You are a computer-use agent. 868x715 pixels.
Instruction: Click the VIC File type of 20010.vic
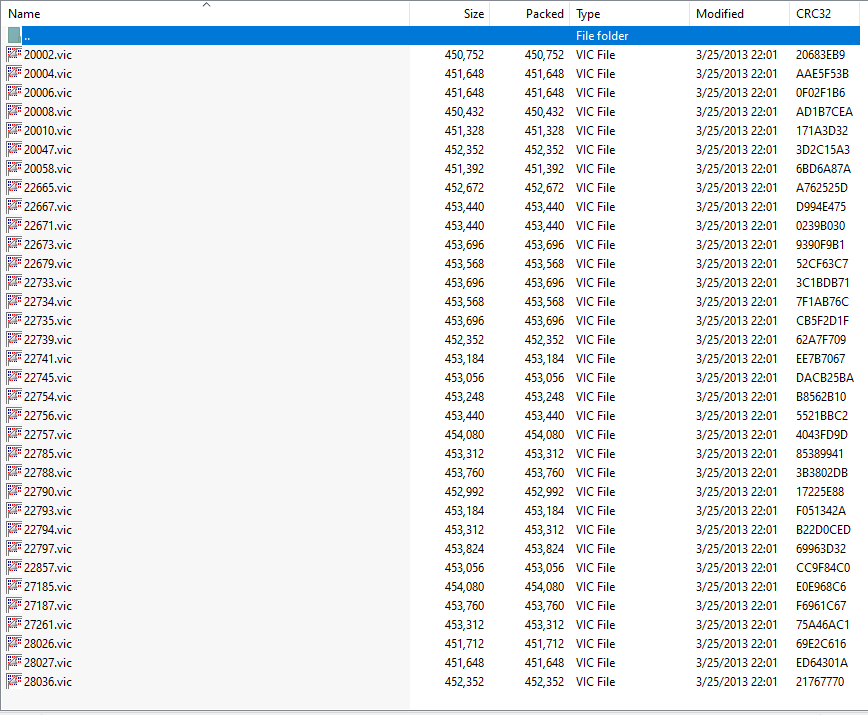595,130
